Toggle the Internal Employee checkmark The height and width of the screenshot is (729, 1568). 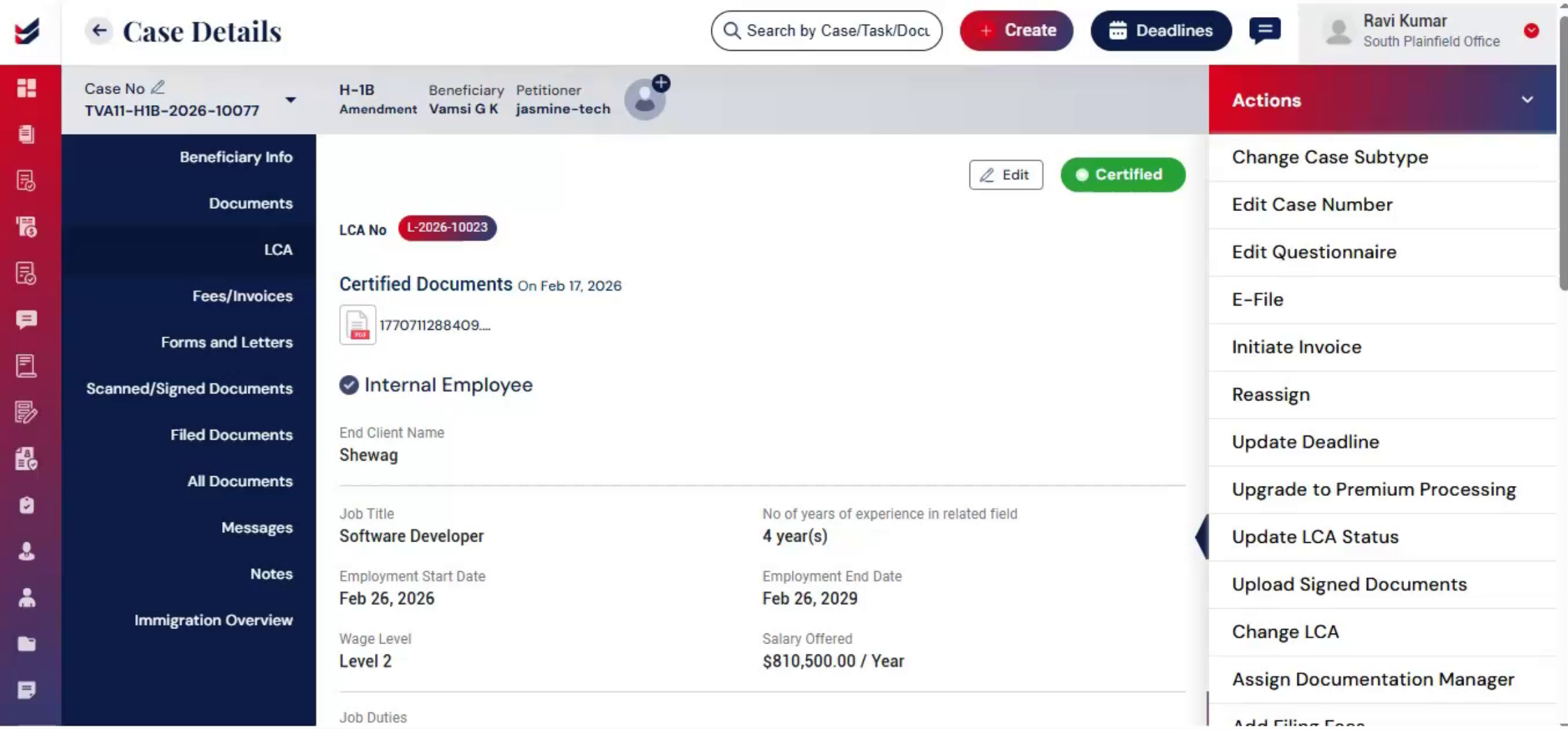click(x=349, y=385)
